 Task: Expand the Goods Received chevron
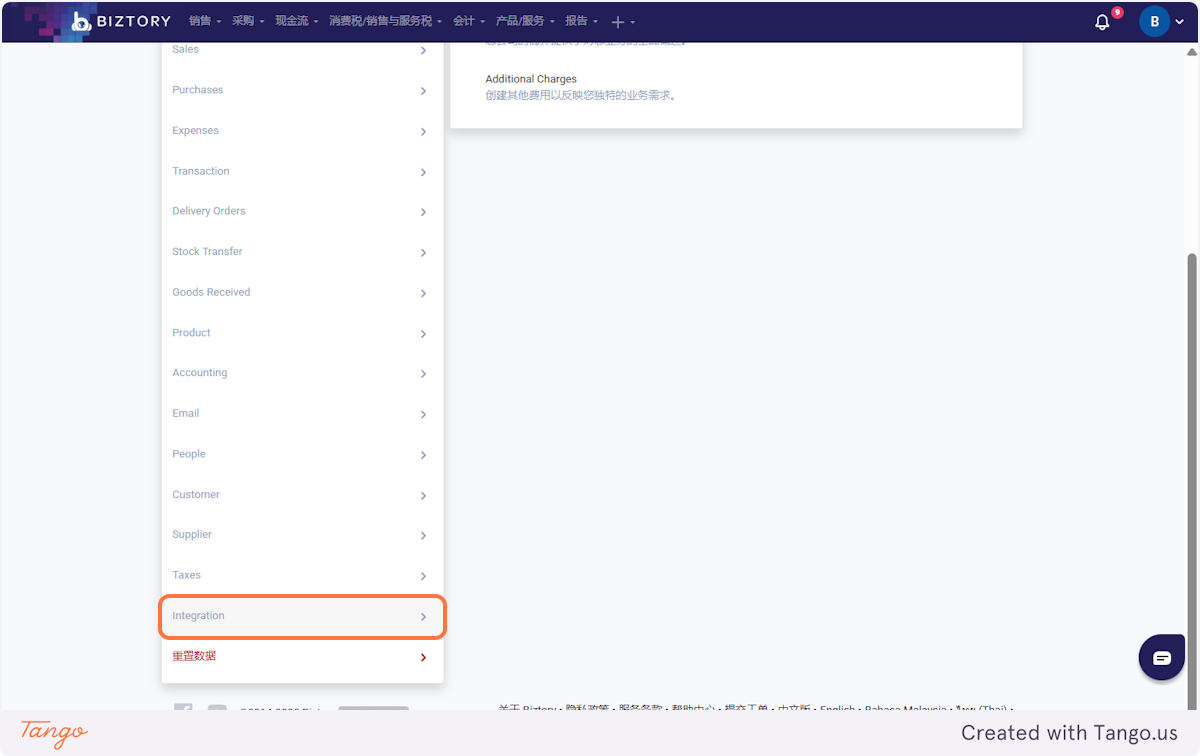tap(423, 293)
